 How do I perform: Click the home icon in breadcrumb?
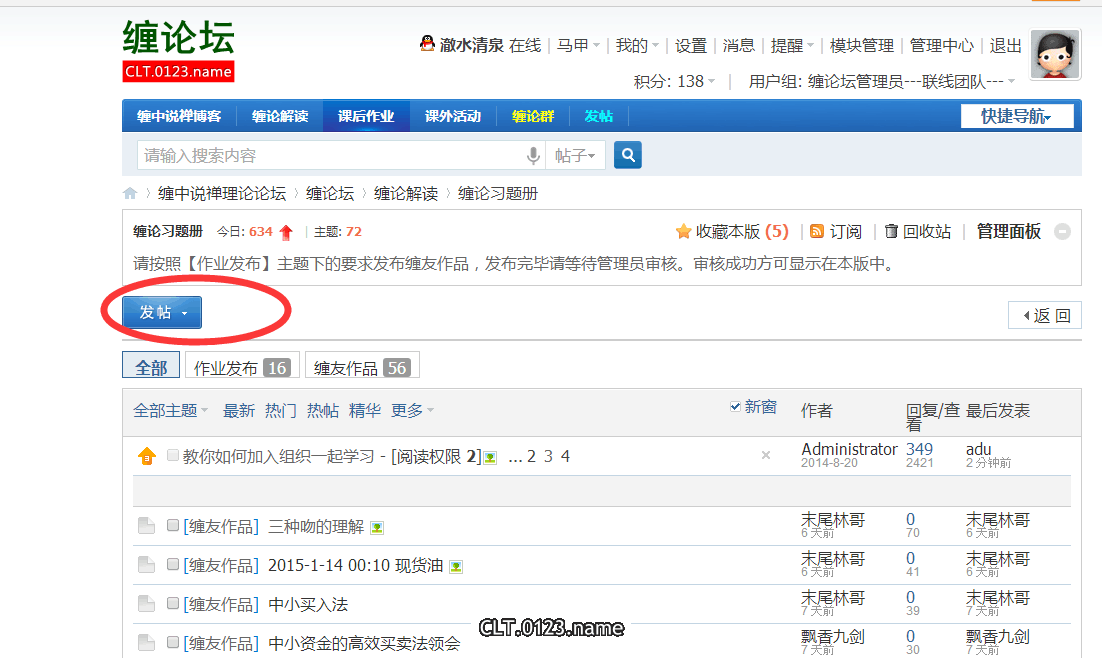coord(130,194)
